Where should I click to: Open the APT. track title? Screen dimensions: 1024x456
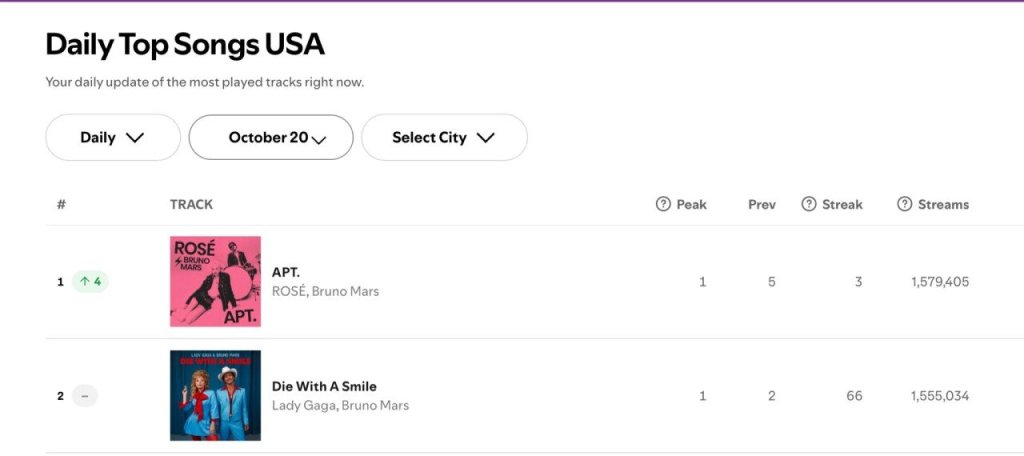pyautogui.click(x=286, y=272)
